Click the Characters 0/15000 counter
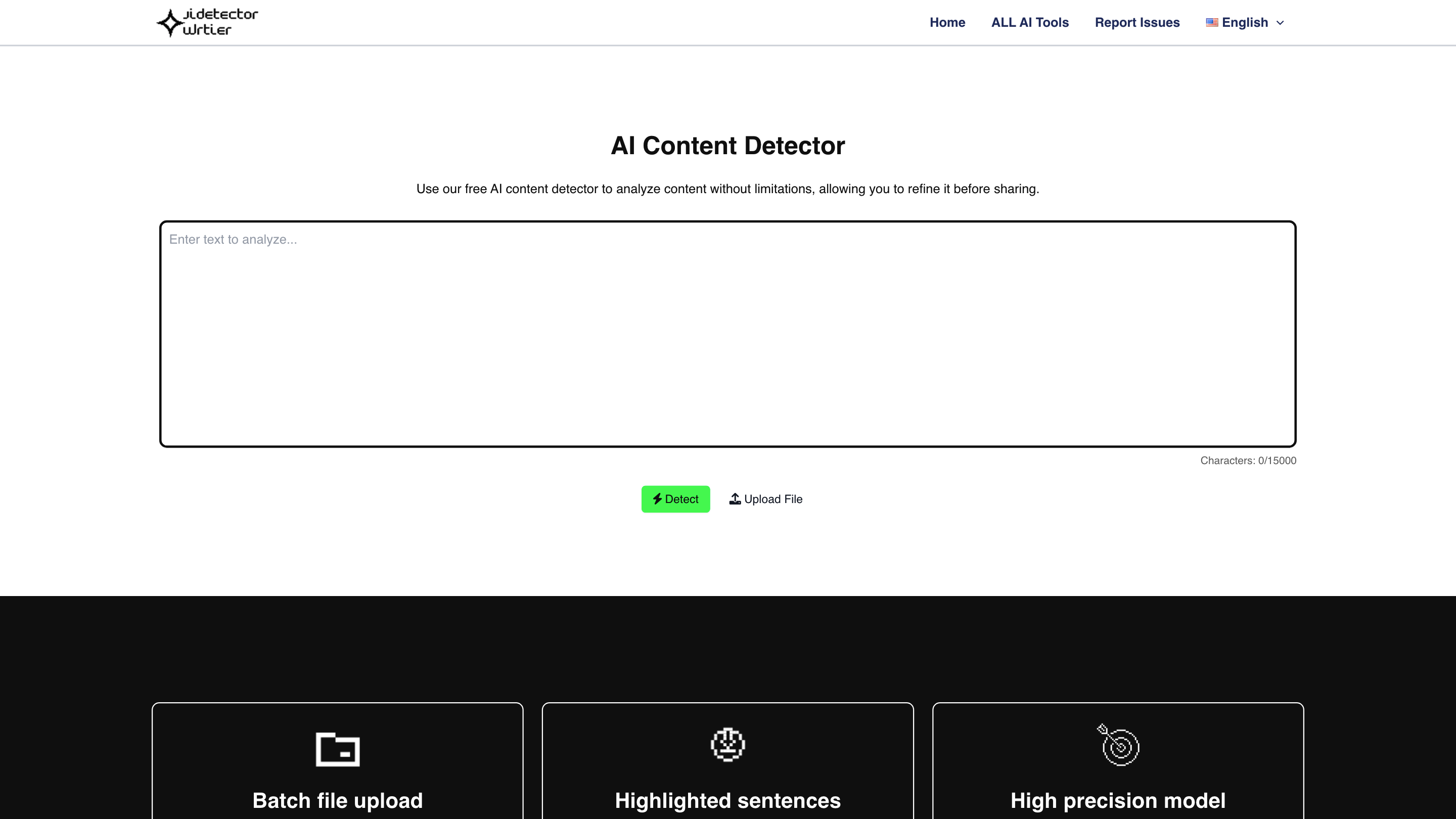 [x=1249, y=461]
